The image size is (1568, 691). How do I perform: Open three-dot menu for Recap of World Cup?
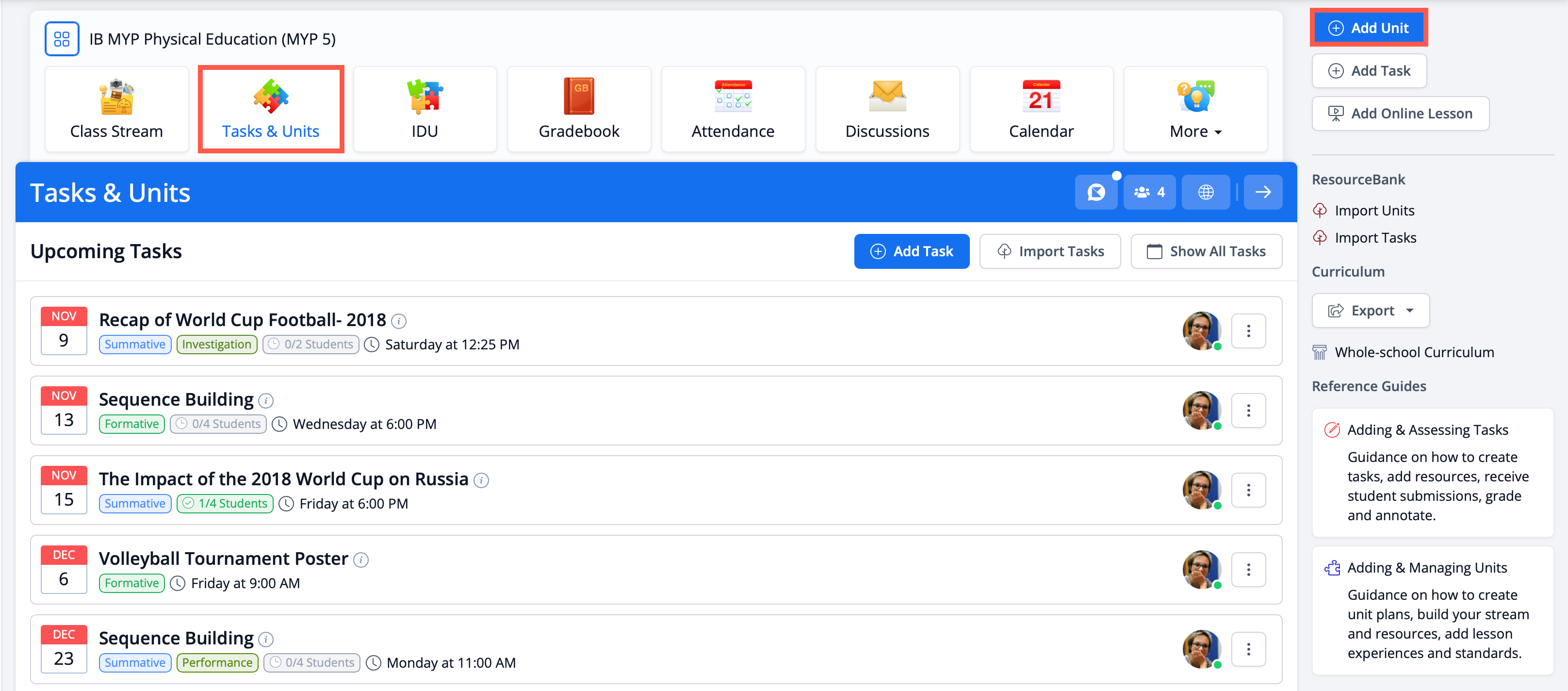point(1248,331)
